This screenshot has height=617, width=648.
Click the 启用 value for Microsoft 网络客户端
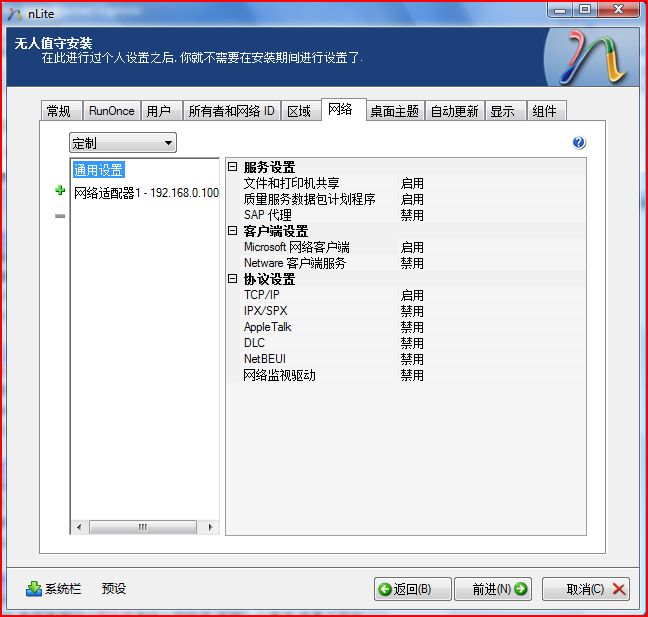pos(412,247)
